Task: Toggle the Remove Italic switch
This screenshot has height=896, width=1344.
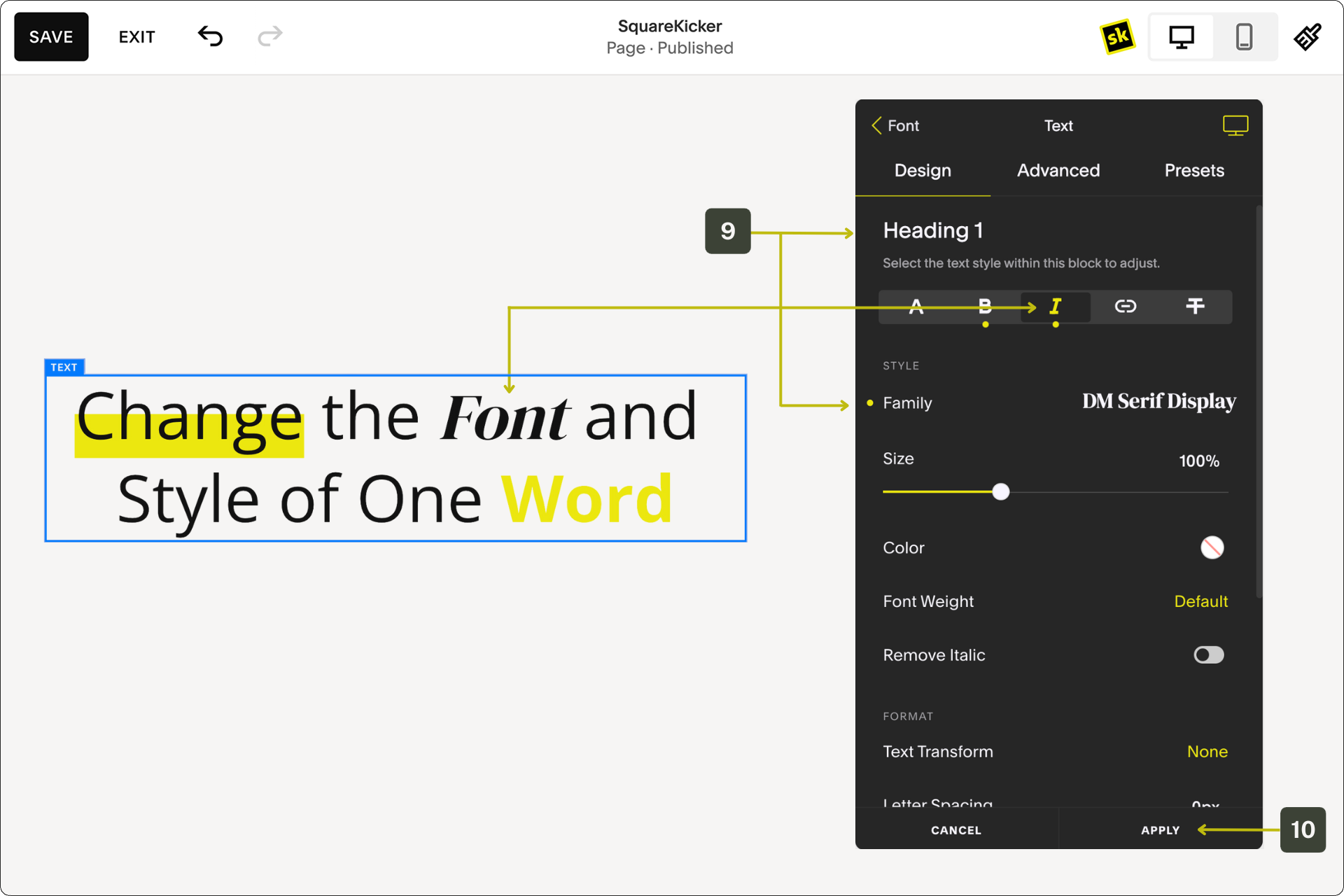Action: coord(1208,655)
